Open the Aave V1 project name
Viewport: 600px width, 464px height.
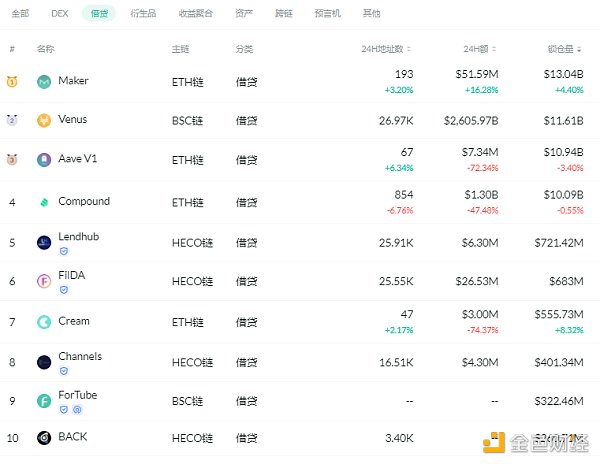(x=78, y=158)
